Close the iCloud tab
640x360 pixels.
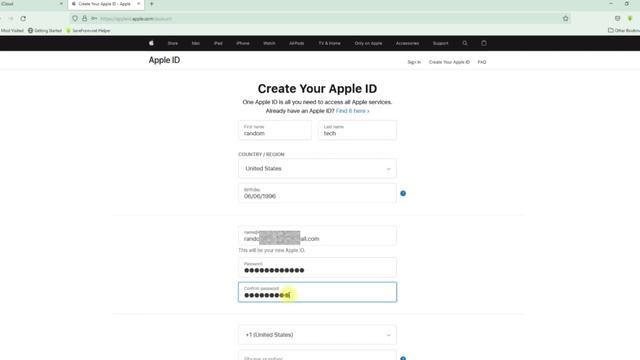(61, 4)
